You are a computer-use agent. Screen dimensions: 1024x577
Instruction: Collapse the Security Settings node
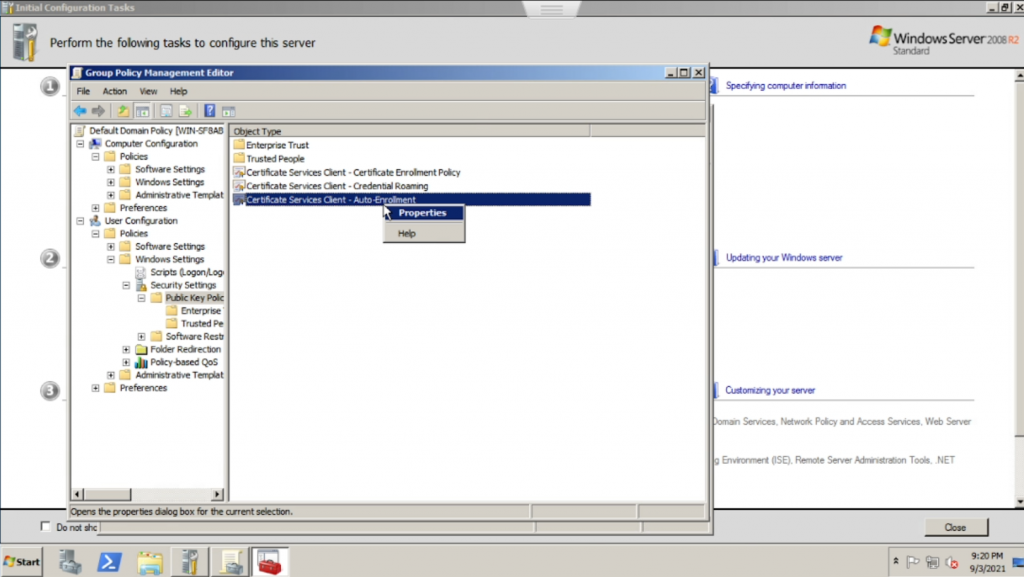point(126,285)
